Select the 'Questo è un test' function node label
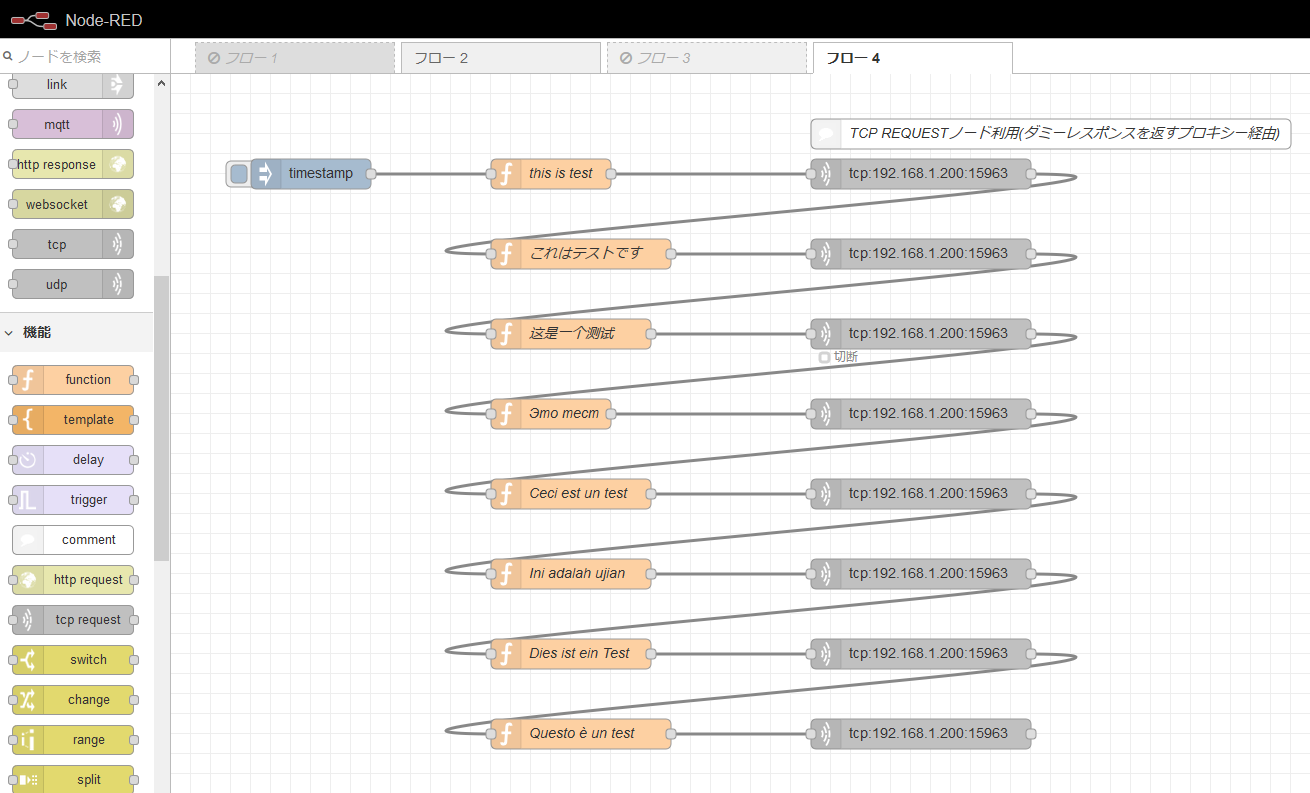Image resolution: width=1310 pixels, height=793 pixels. coord(582,734)
